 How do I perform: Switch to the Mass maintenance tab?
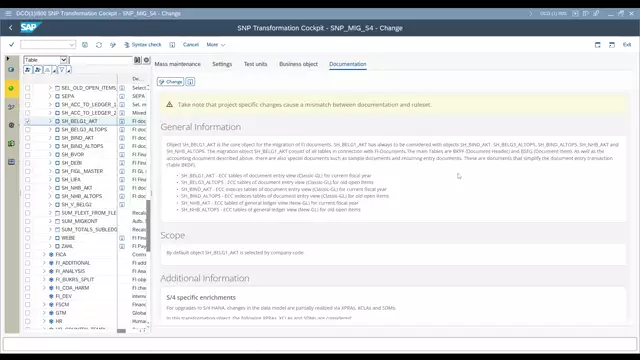click(x=178, y=64)
